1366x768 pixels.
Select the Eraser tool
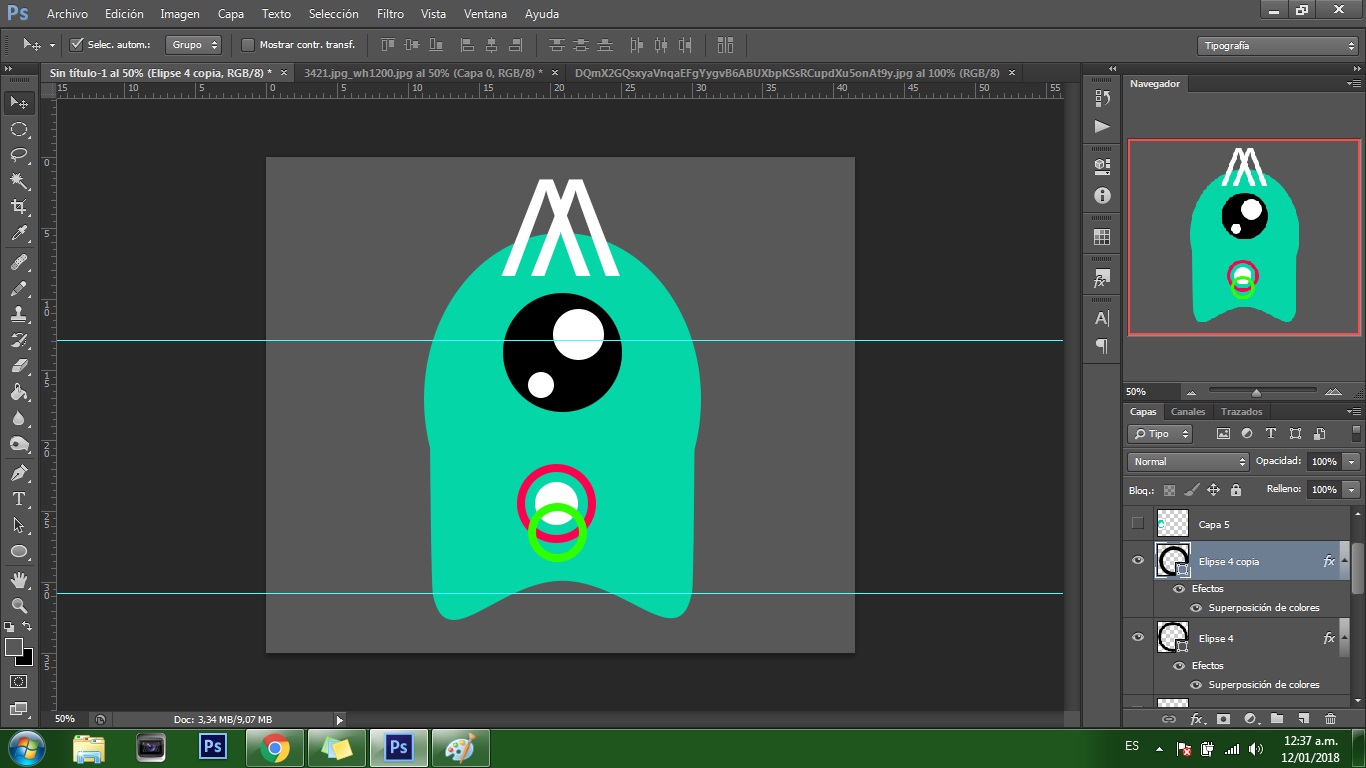[x=19, y=366]
